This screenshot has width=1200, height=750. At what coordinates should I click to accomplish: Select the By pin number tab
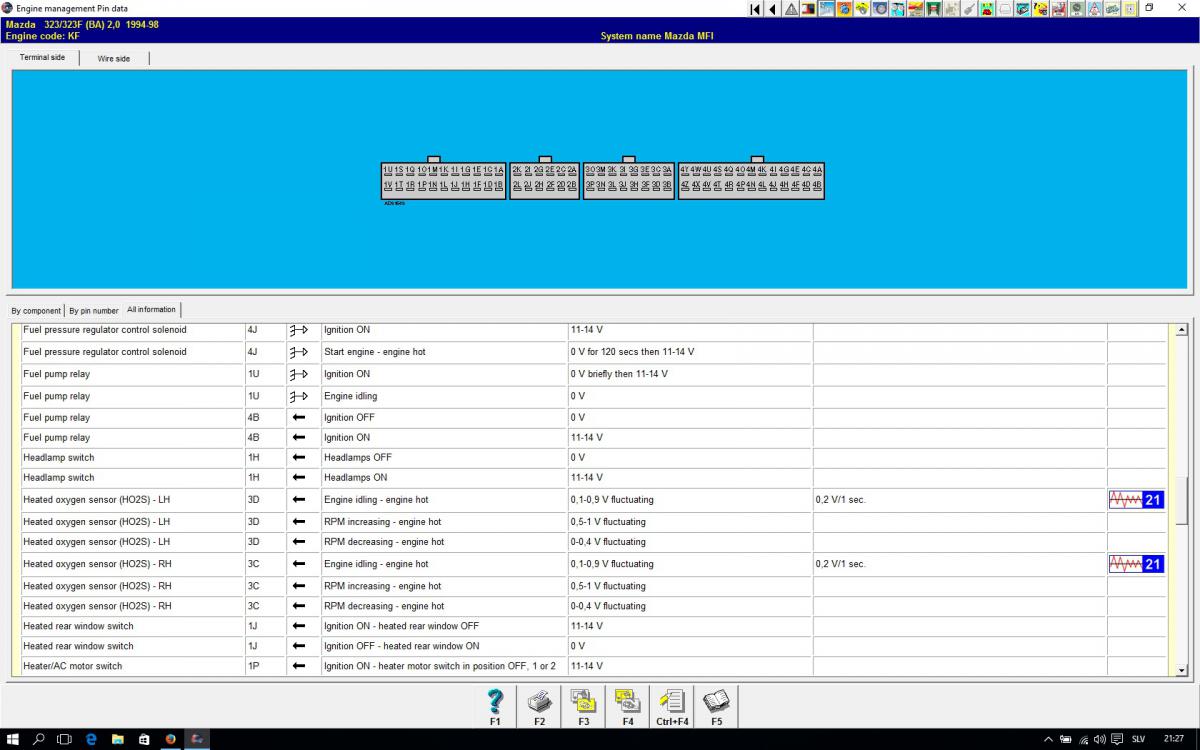pos(94,310)
